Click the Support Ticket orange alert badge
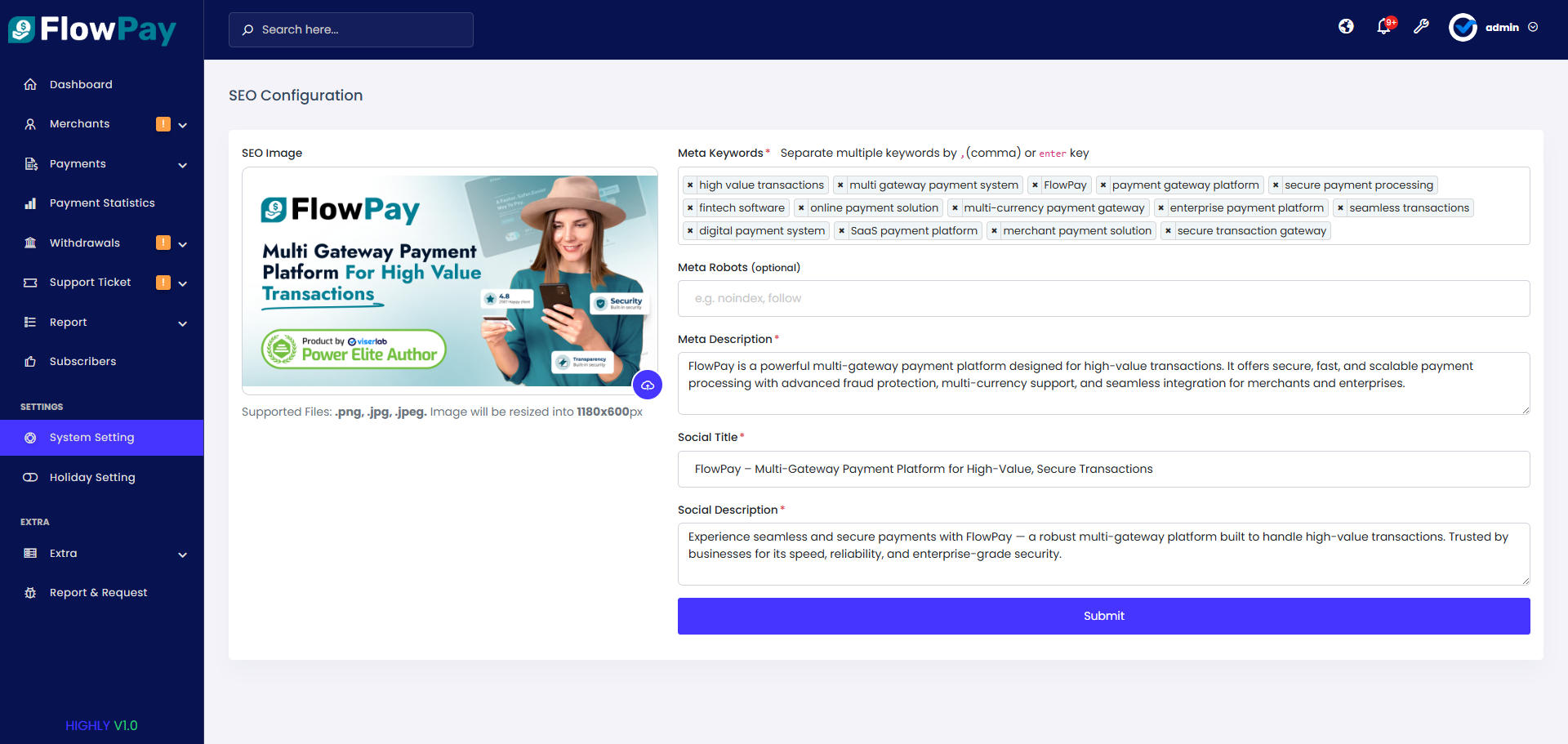The width and height of the screenshot is (1568, 744). [x=163, y=283]
